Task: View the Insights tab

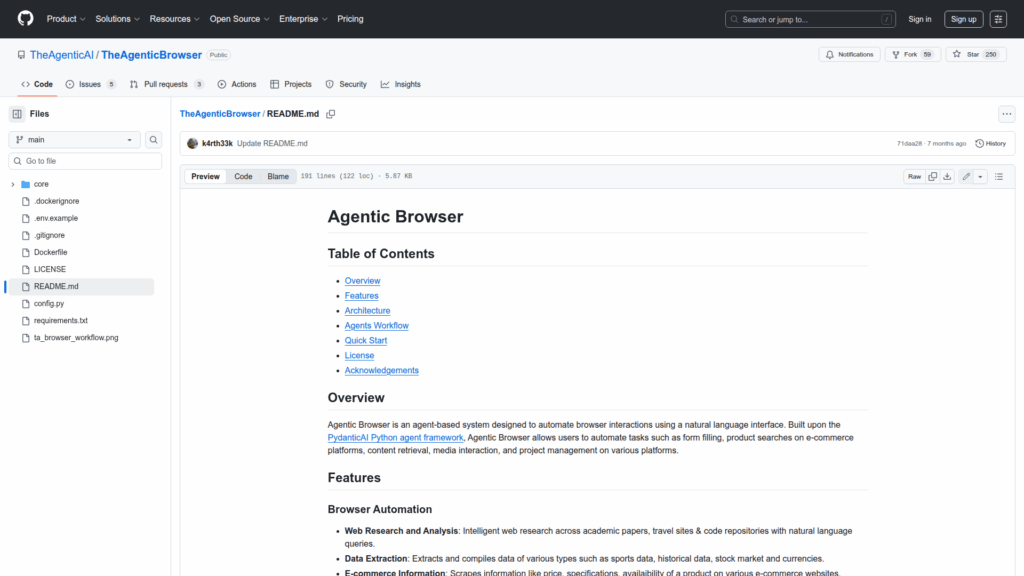Action: (401, 84)
